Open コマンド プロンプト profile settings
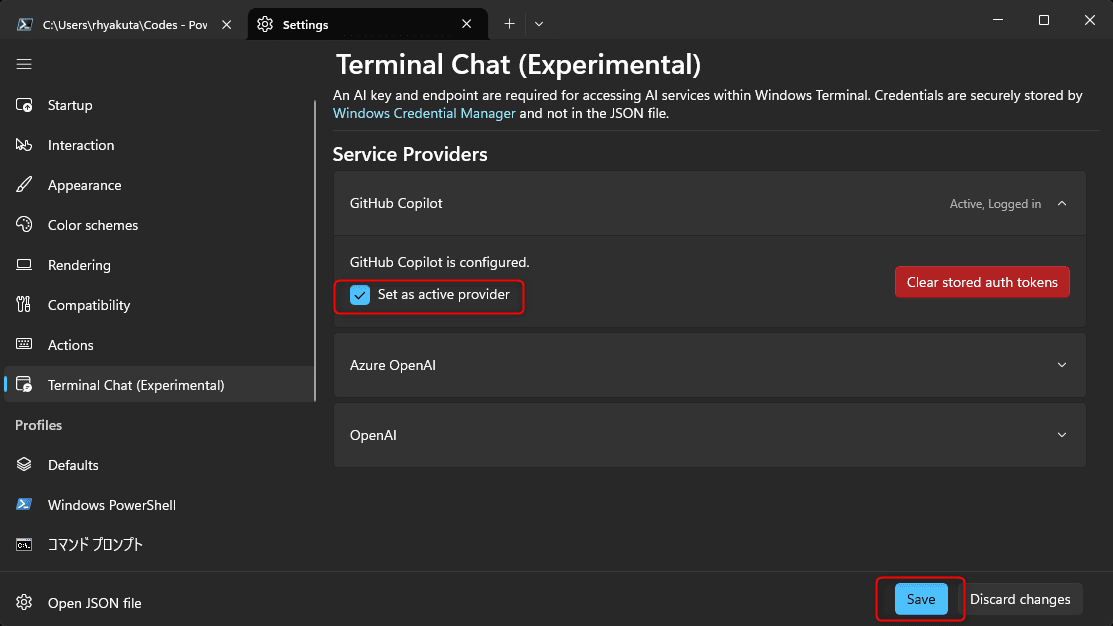 click(159, 544)
